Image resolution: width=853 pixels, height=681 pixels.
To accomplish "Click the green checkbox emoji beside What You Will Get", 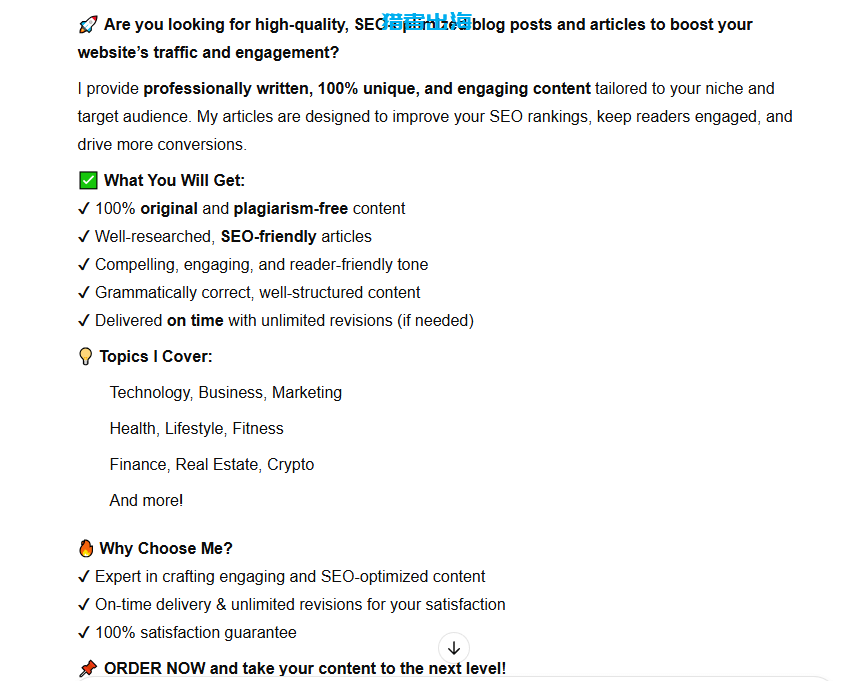I will click(x=88, y=180).
